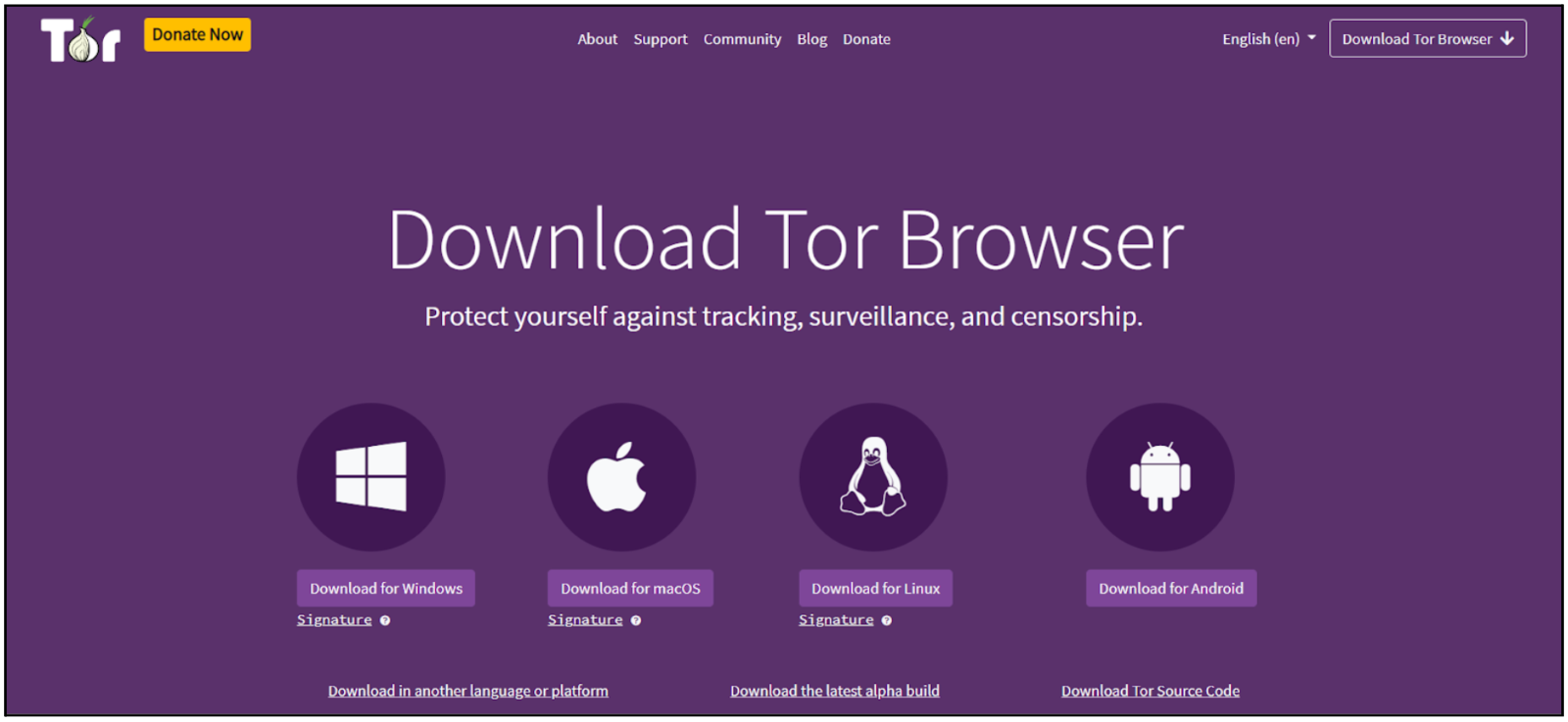The width and height of the screenshot is (1568, 722).
Task: Click the Windows logo circle icon
Action: (x=371, y=477)
